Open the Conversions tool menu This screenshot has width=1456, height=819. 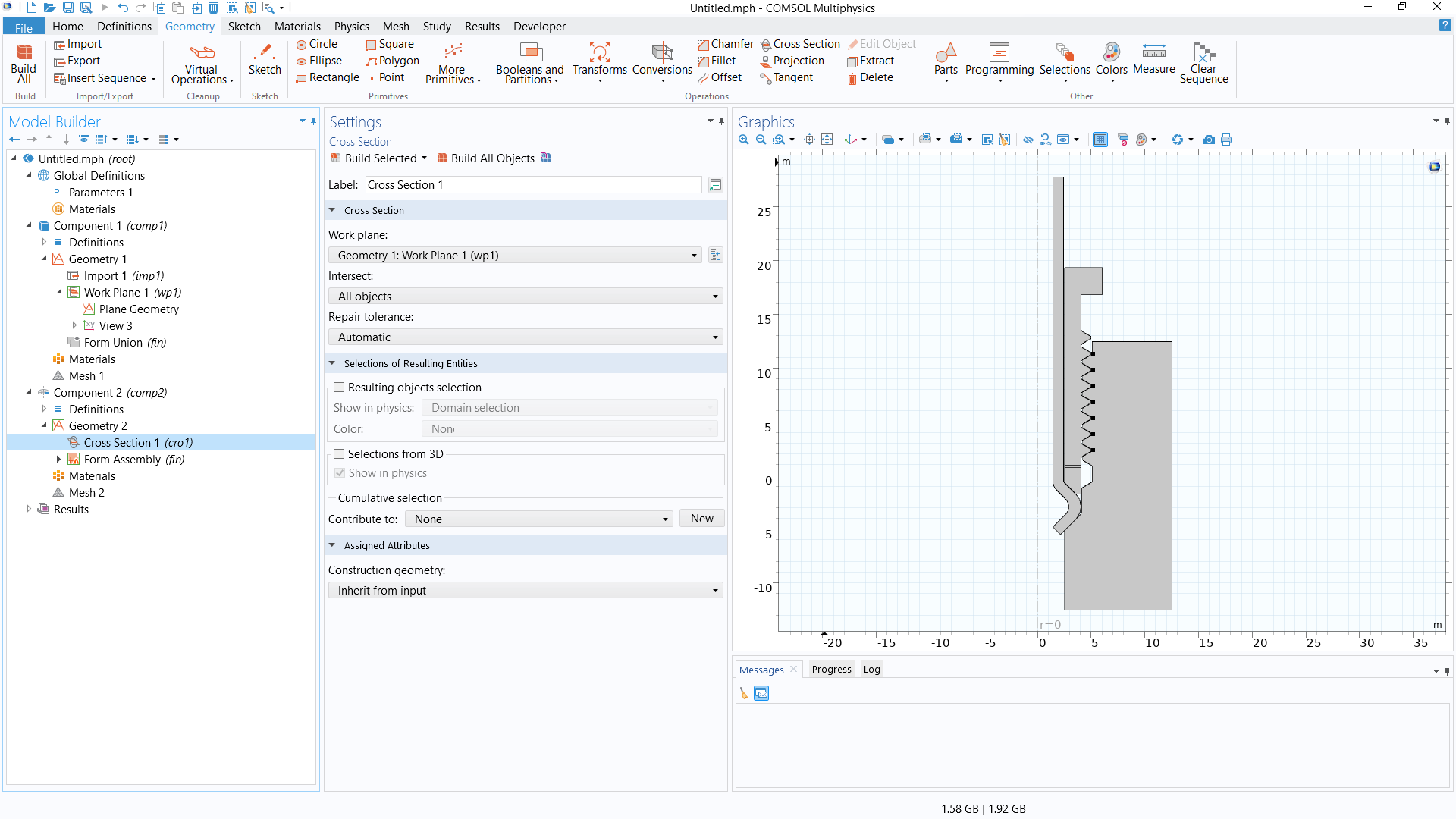pyautogui.click(x=662, y=64)
